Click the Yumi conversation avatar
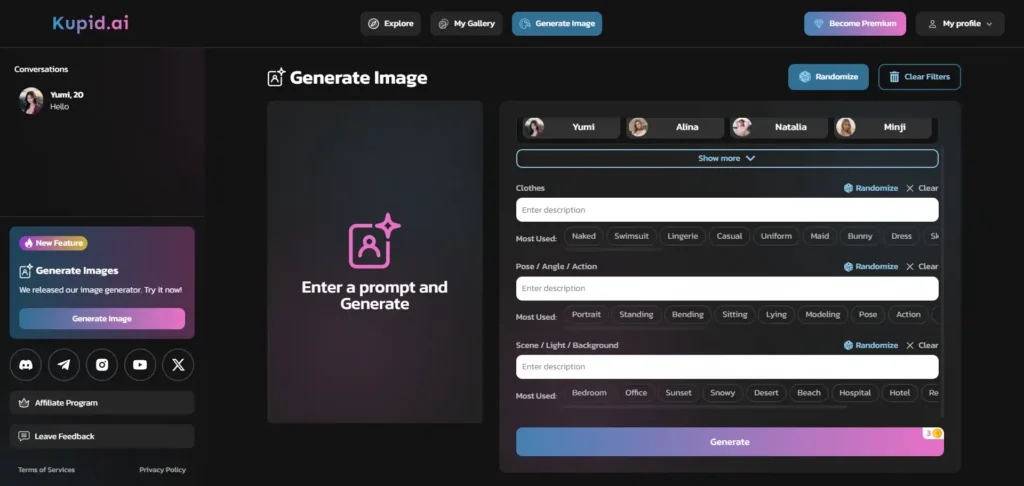Screen dimensions: 1024x486 coord(31,101)
